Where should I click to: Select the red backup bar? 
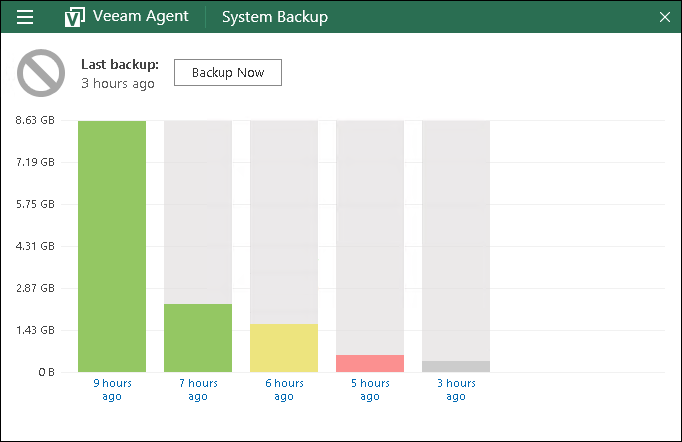(370, 363)
